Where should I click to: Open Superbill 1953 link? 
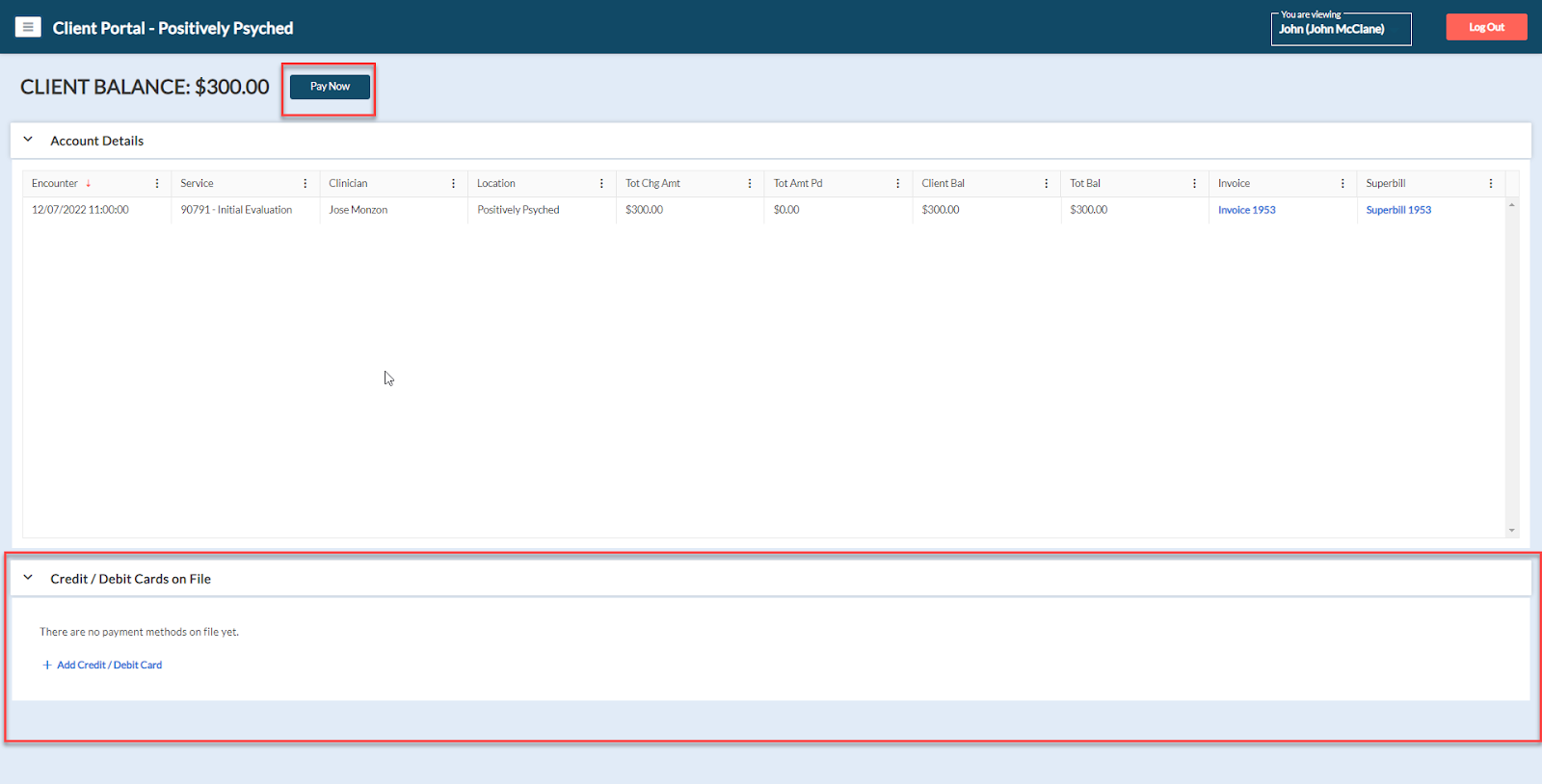pos(1398,210)
